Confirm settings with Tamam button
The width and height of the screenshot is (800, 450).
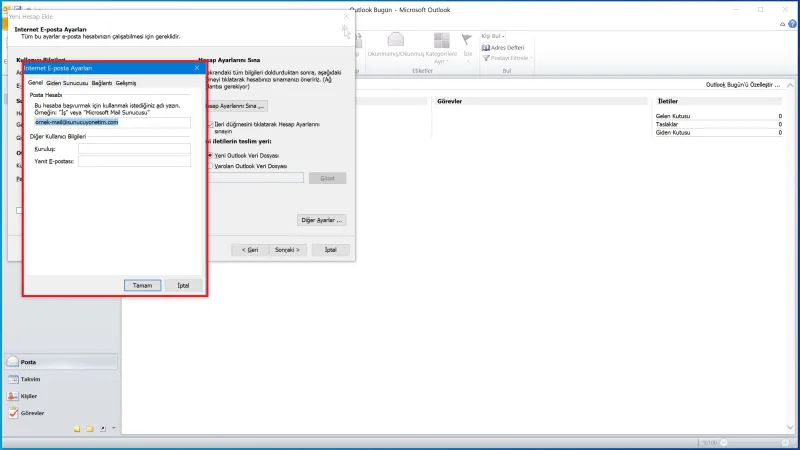tap(142, 285)
